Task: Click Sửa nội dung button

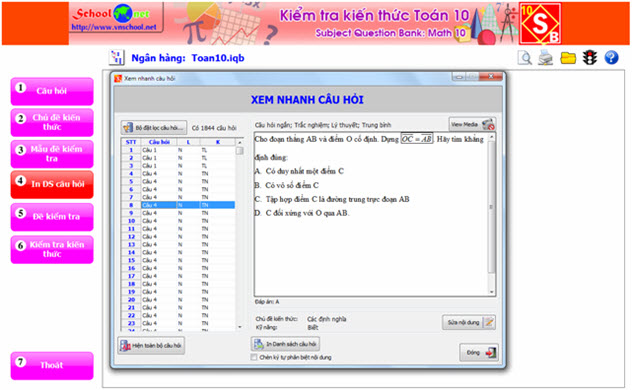Action: [469, 322]
